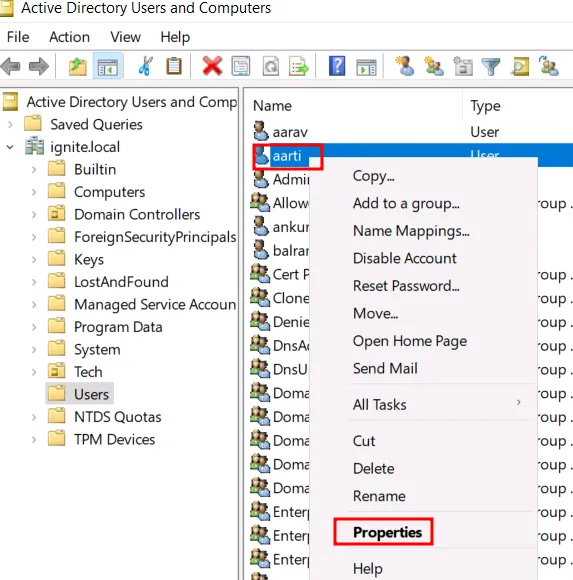Select Add to a group option
The image size is (573, 580).
406,203
